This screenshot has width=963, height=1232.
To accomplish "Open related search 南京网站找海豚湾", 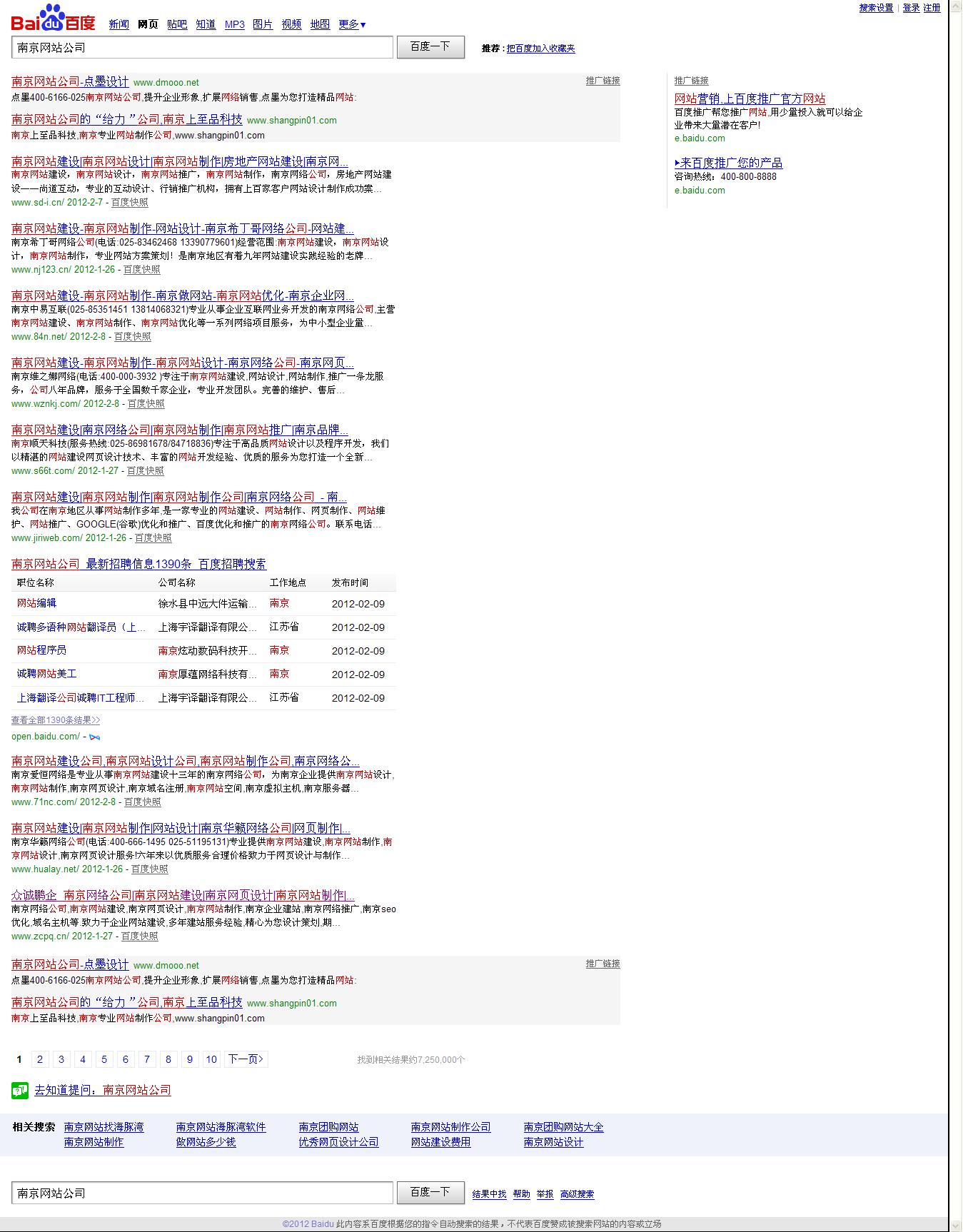I will click(x=104, y=1127).
